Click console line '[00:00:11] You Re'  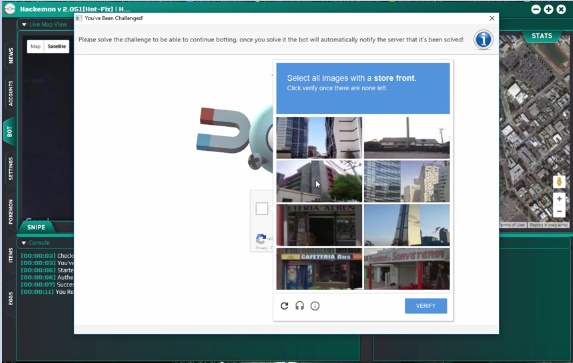(47, 292)
